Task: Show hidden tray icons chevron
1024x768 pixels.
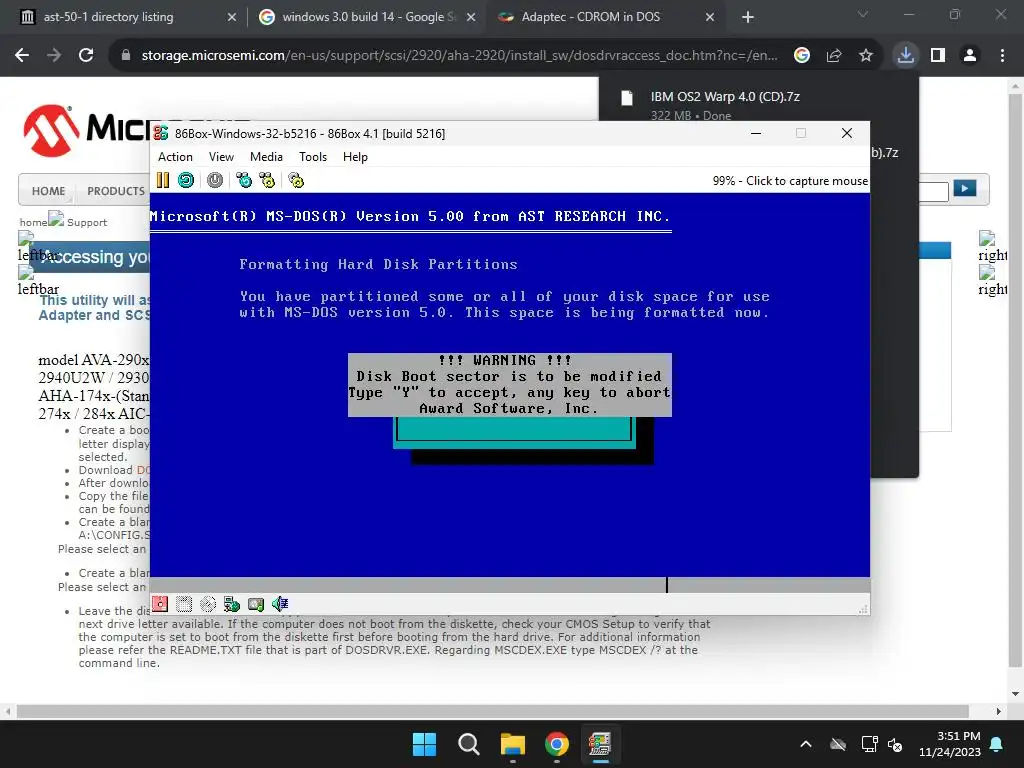Action: (806, 744)
